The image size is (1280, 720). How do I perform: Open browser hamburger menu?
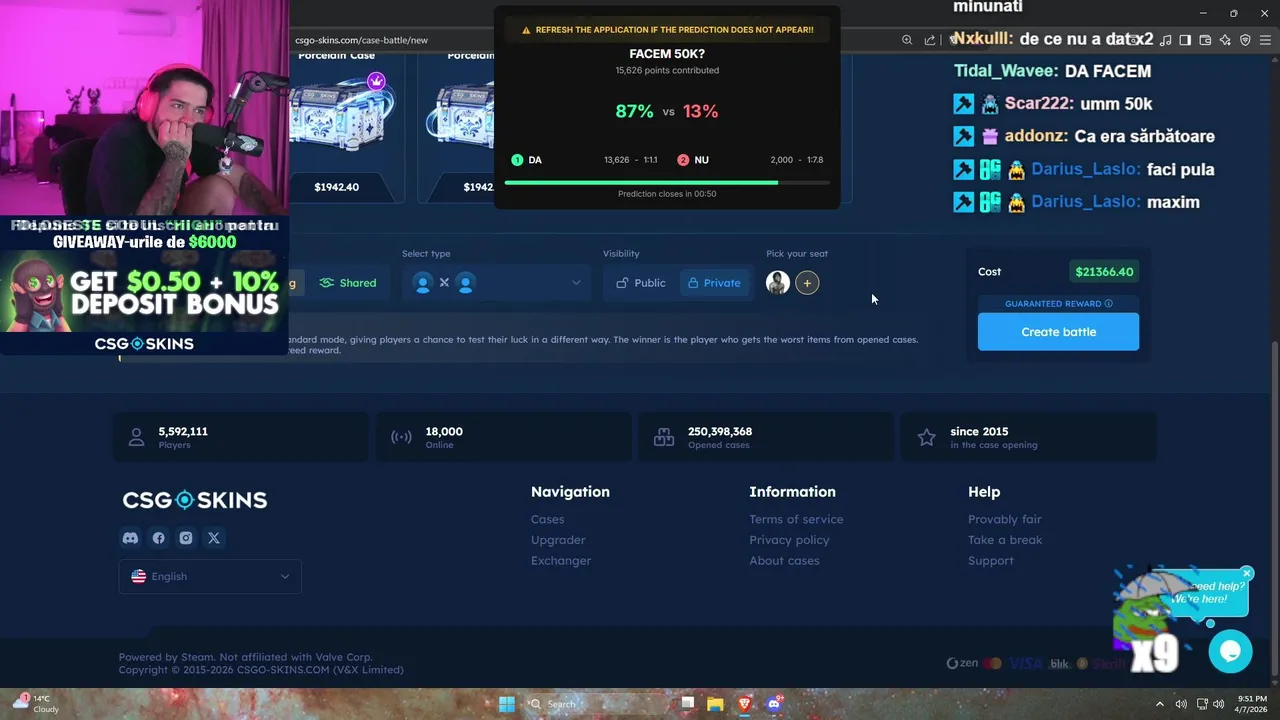pyautogui.click(x=1265, y=40)
